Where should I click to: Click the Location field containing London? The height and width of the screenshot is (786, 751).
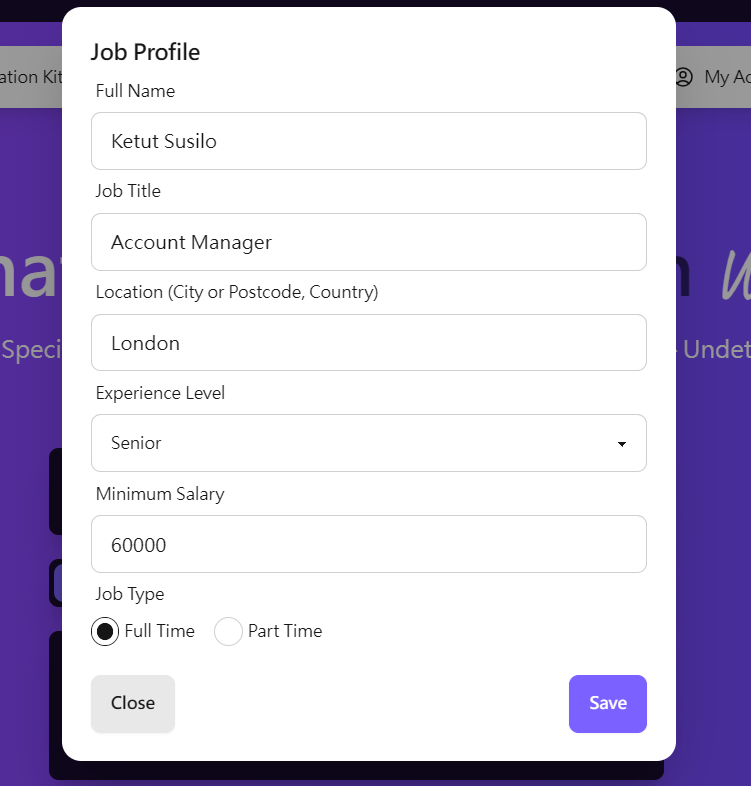pyautogui.click(x=369, y=343)
